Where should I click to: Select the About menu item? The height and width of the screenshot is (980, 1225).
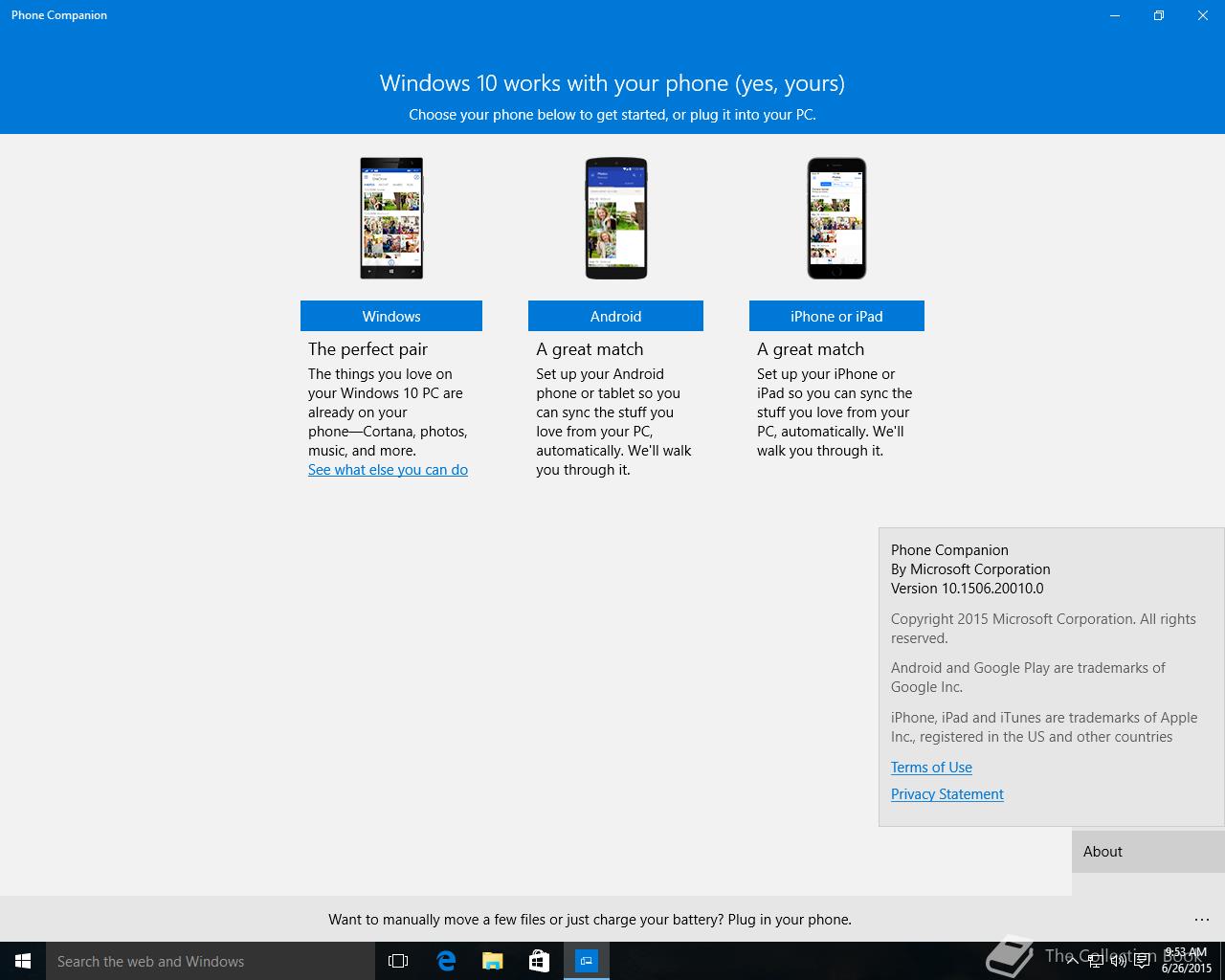1148,852
